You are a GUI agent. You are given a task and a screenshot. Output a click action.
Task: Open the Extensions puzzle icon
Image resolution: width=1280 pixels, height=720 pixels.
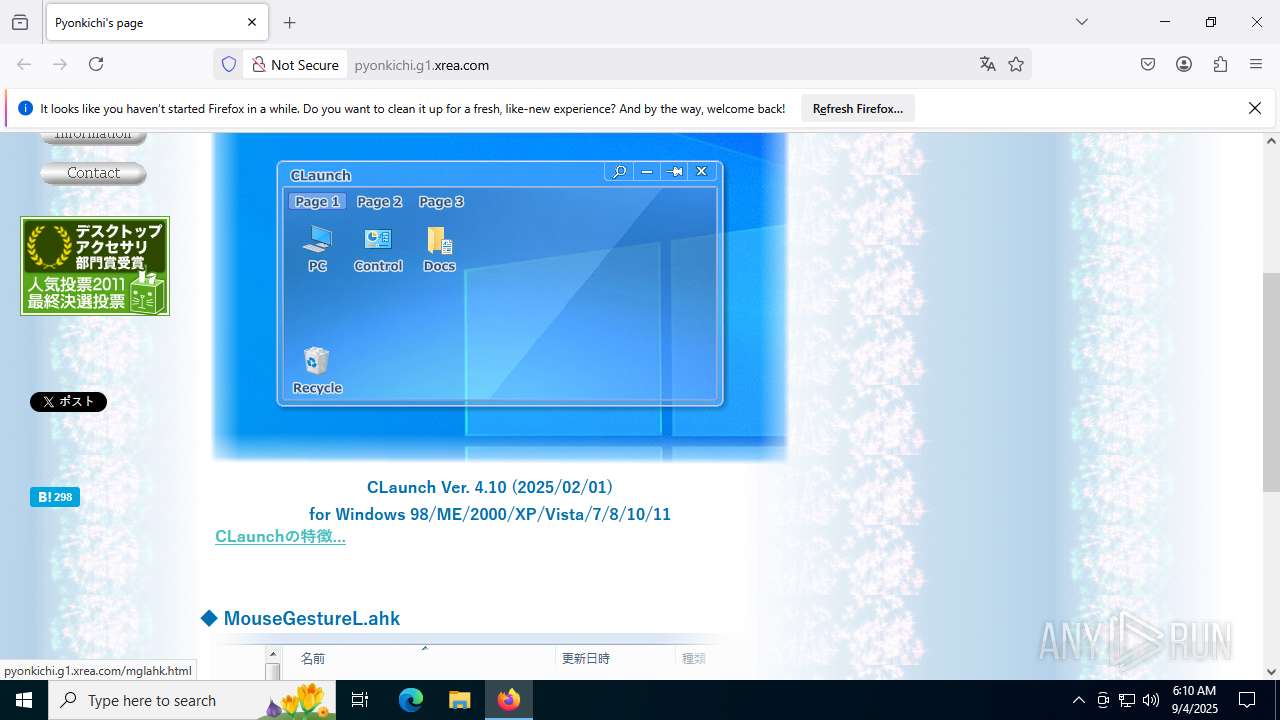click(1220, 64)
